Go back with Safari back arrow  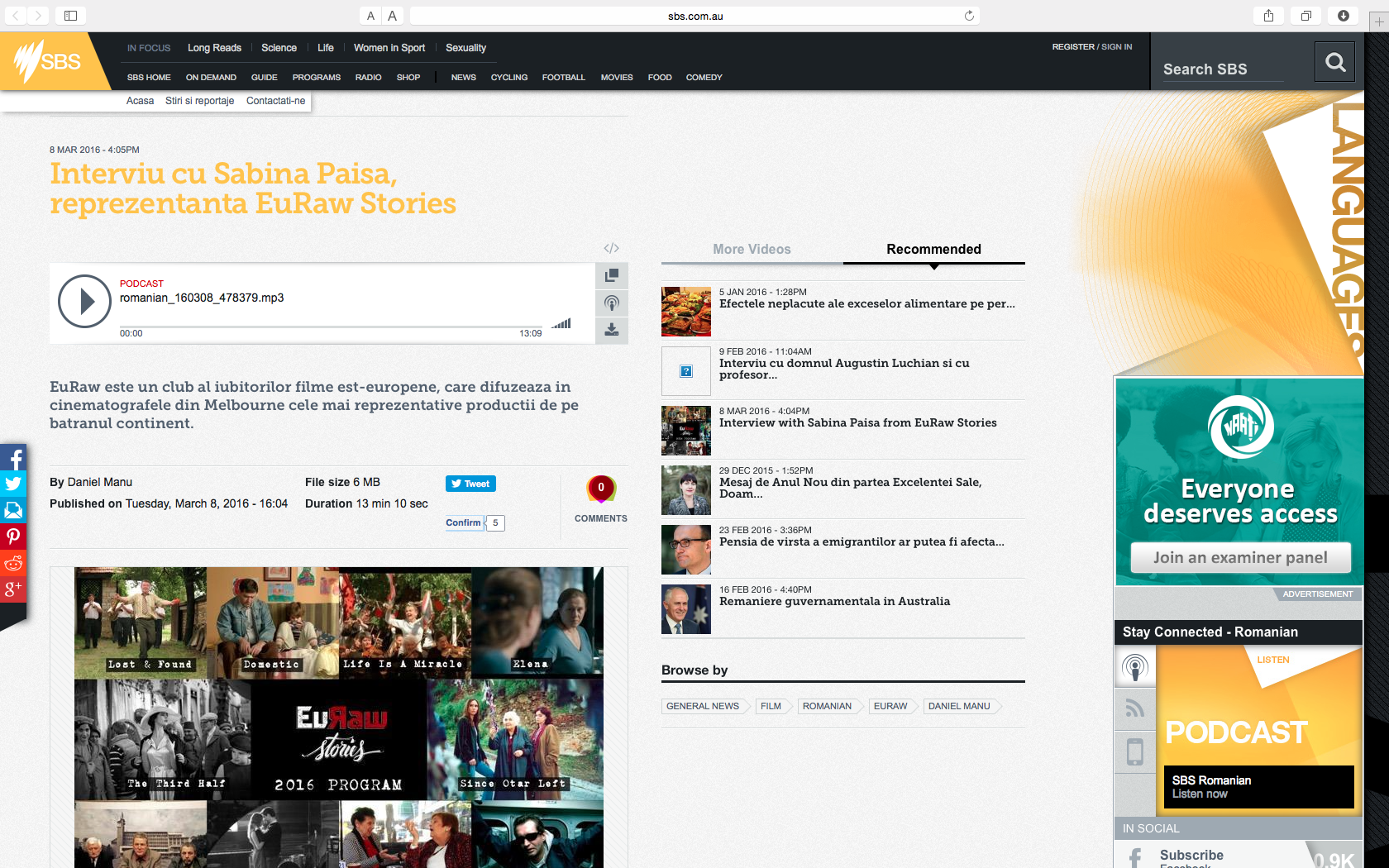click(x=16, y=16)
